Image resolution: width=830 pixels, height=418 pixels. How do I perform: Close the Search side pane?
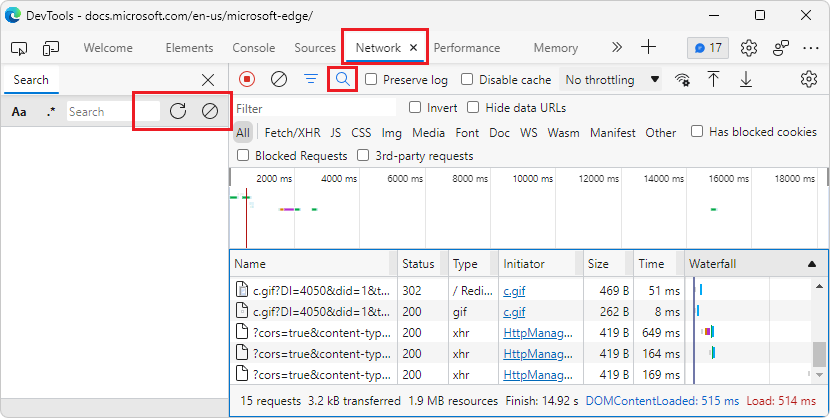[x=209, y=80]
